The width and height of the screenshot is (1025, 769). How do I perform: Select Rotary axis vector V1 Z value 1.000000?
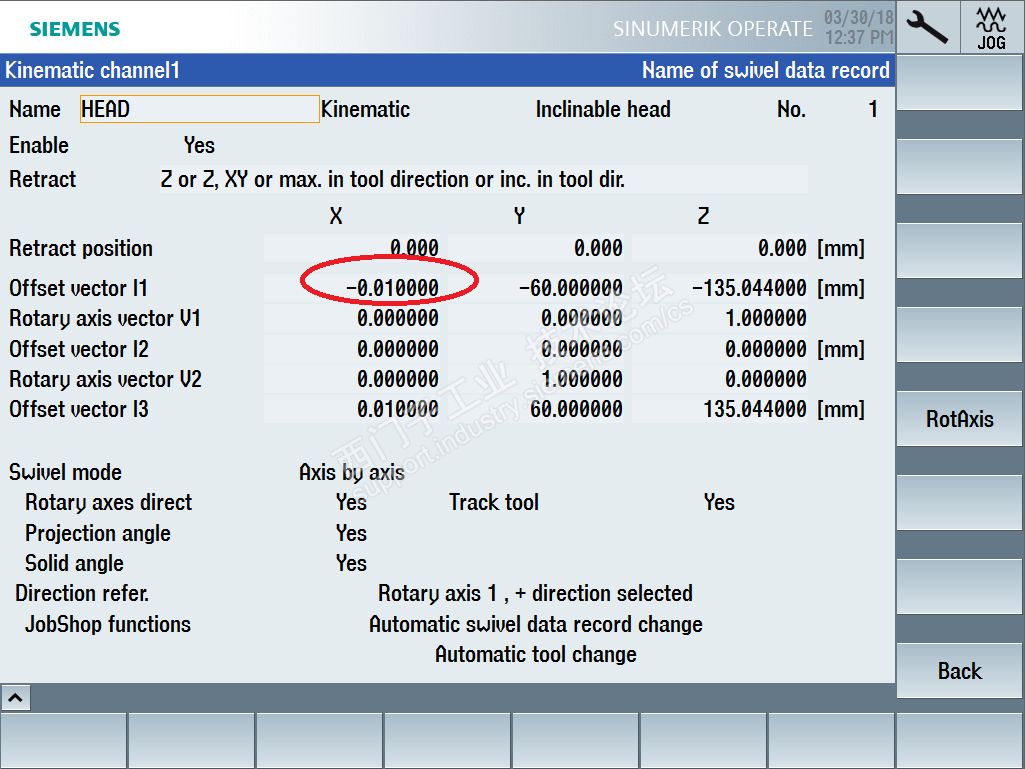pyautogui.click(x=719, y=318)
